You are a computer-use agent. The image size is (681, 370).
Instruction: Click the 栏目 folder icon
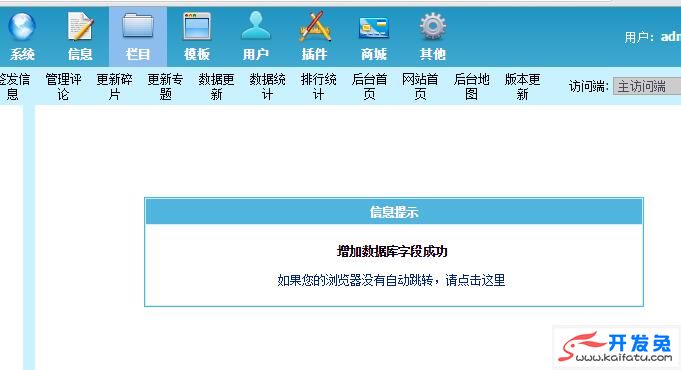pos(138,26)
